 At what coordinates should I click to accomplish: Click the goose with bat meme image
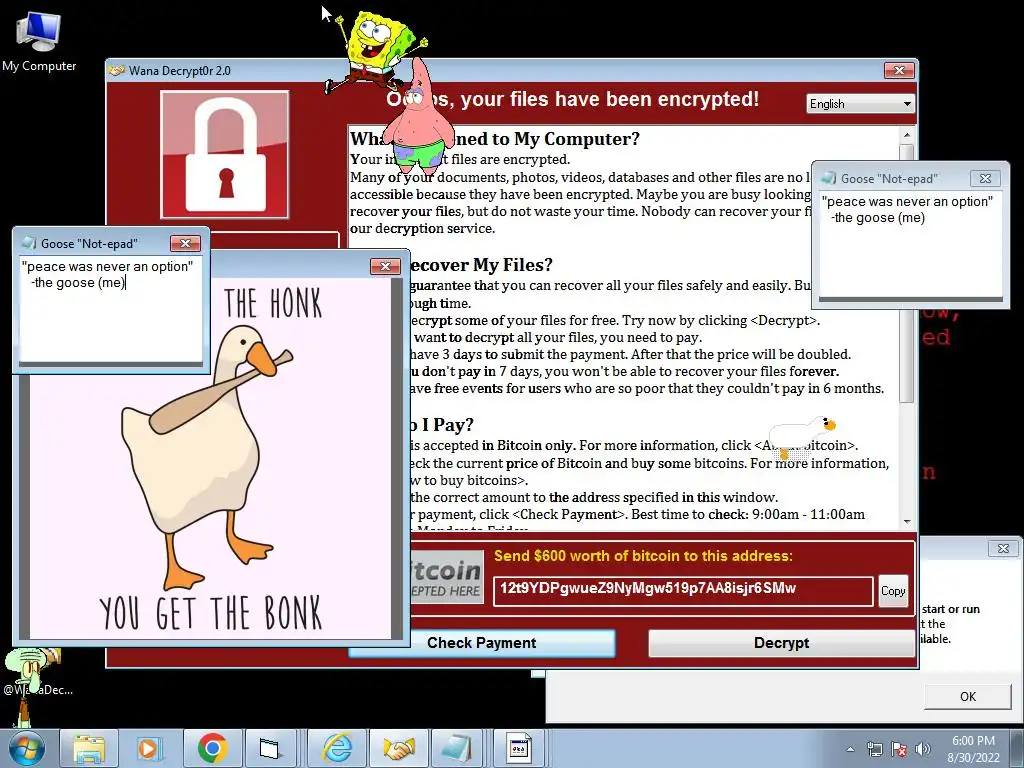210,457
